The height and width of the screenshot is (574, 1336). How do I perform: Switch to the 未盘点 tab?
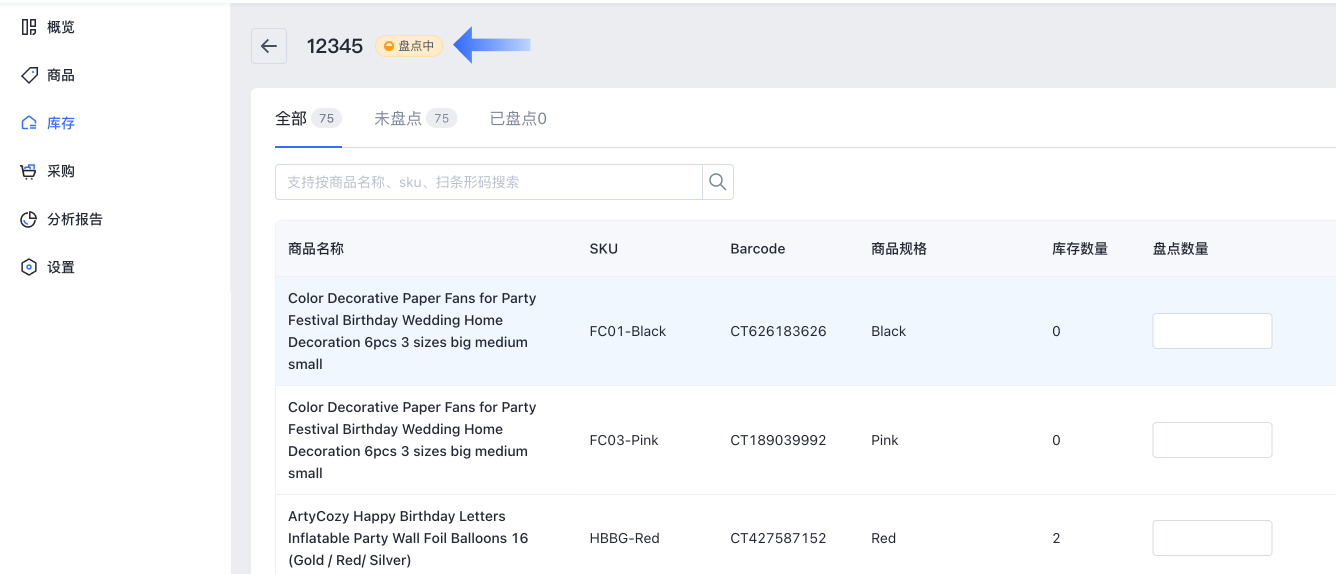[415, 118]
